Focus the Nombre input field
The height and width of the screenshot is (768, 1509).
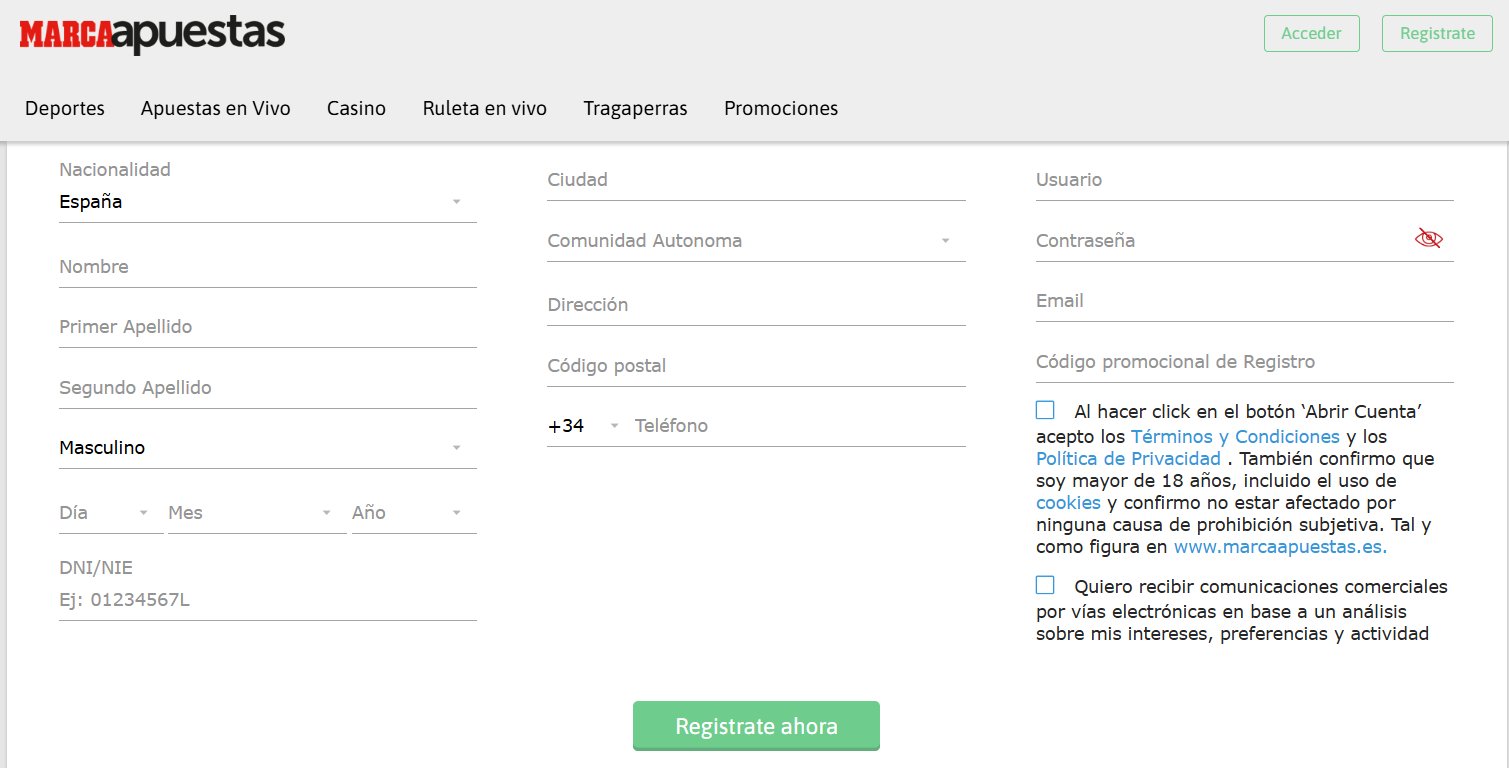[268, 267]
